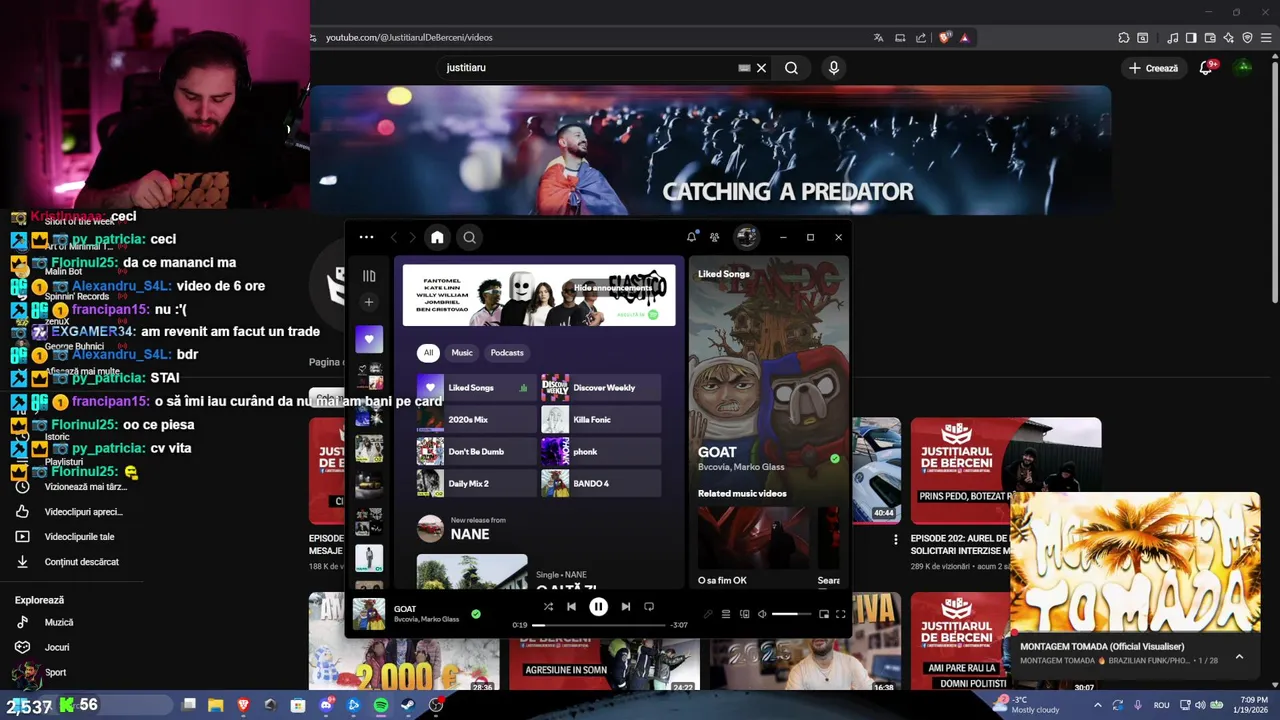
Task: Open the Liked Songs tile
Action: point(476,387)
